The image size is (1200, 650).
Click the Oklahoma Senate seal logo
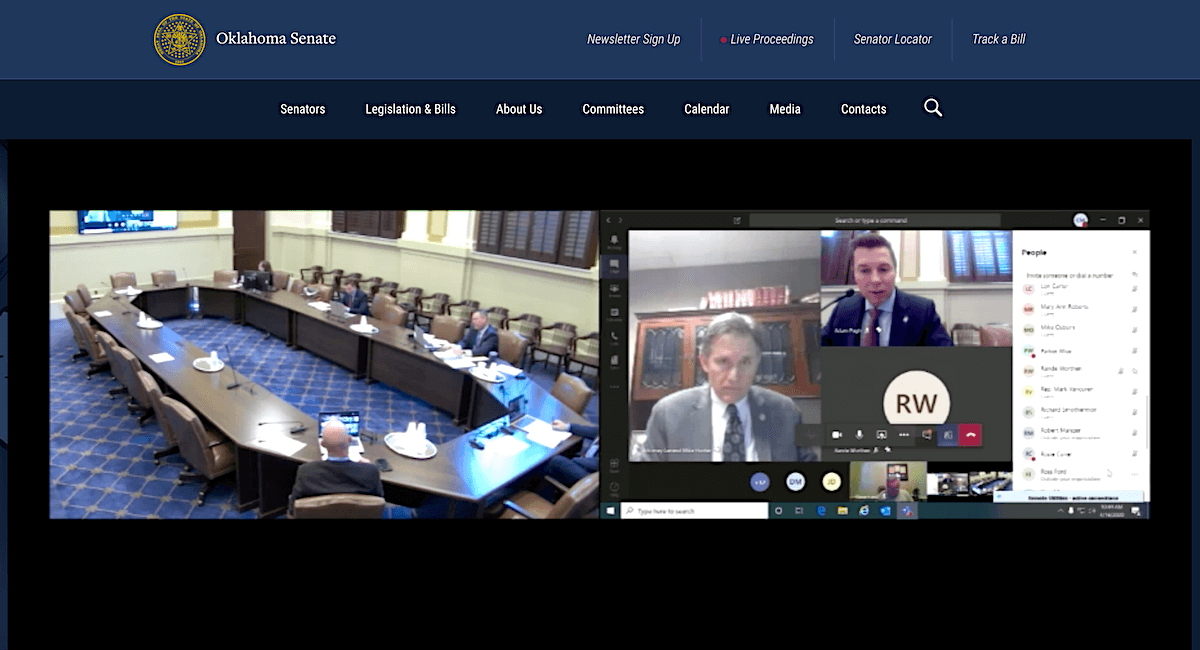180,40
